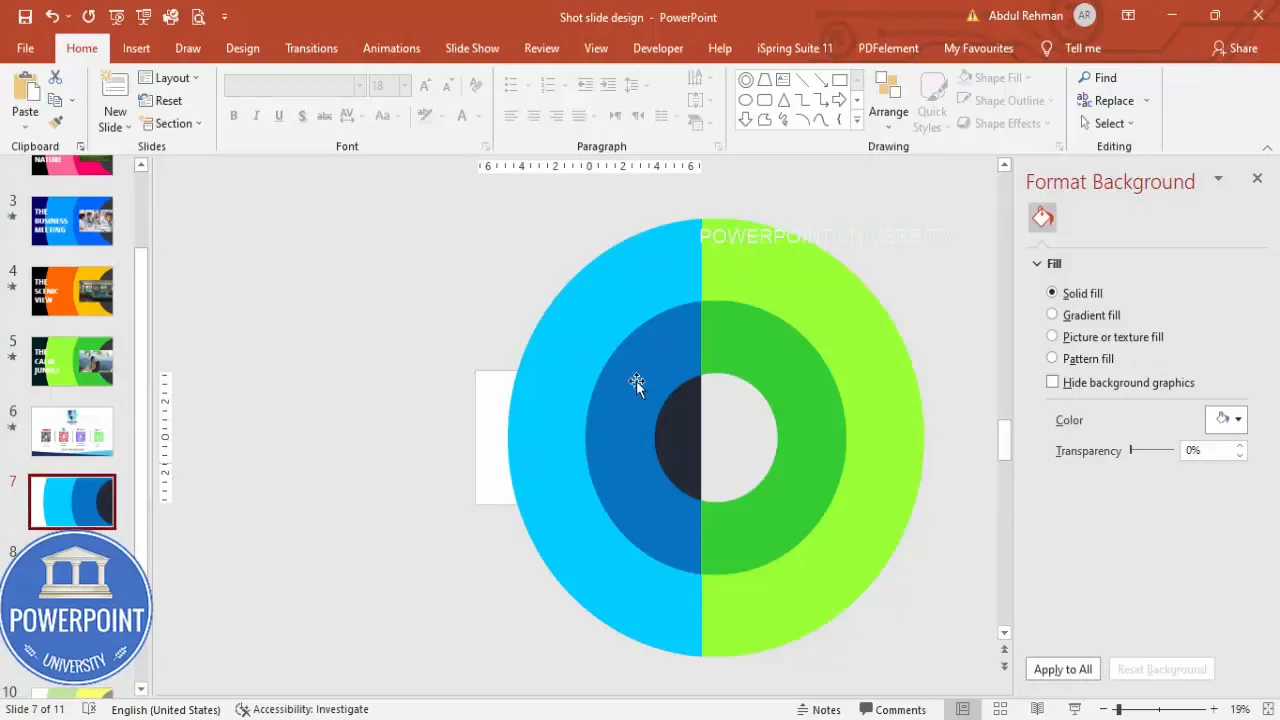Switch to the Insert tab
The width and height of the screenshot is (1280, 720).
pos(136,48)
